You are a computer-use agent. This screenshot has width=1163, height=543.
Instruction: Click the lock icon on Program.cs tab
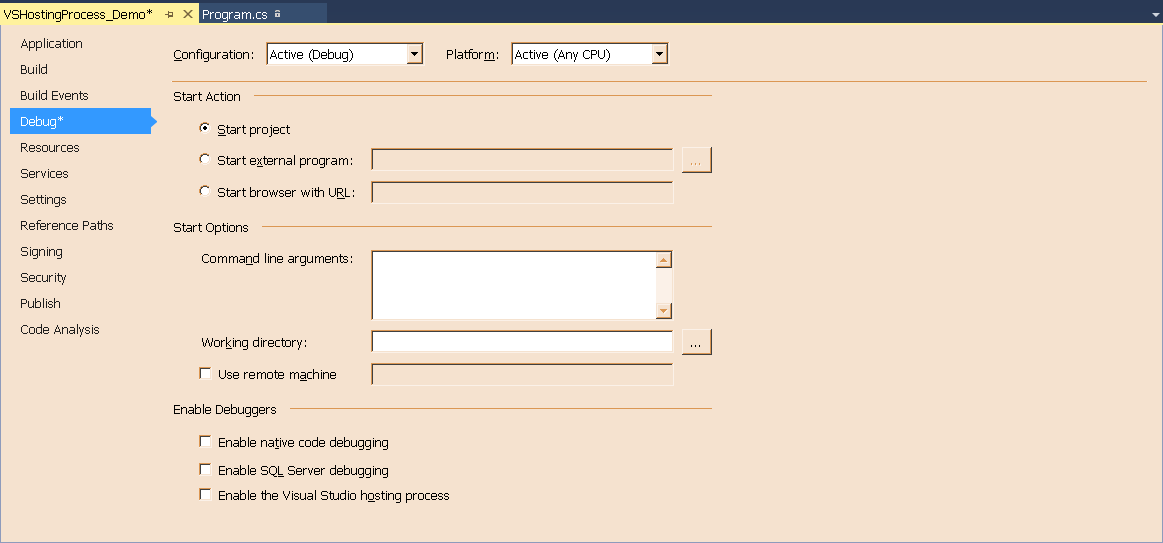tap(277, 14)
